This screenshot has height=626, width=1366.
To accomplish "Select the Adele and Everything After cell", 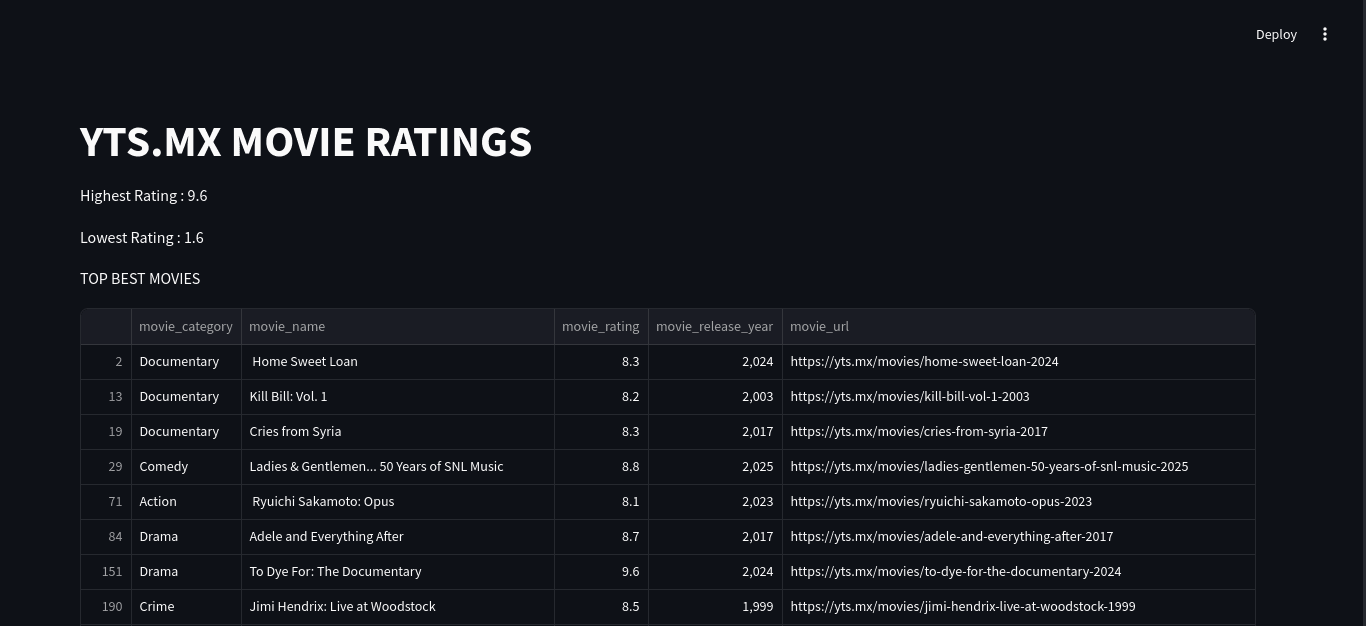I will tap(398, 537).
